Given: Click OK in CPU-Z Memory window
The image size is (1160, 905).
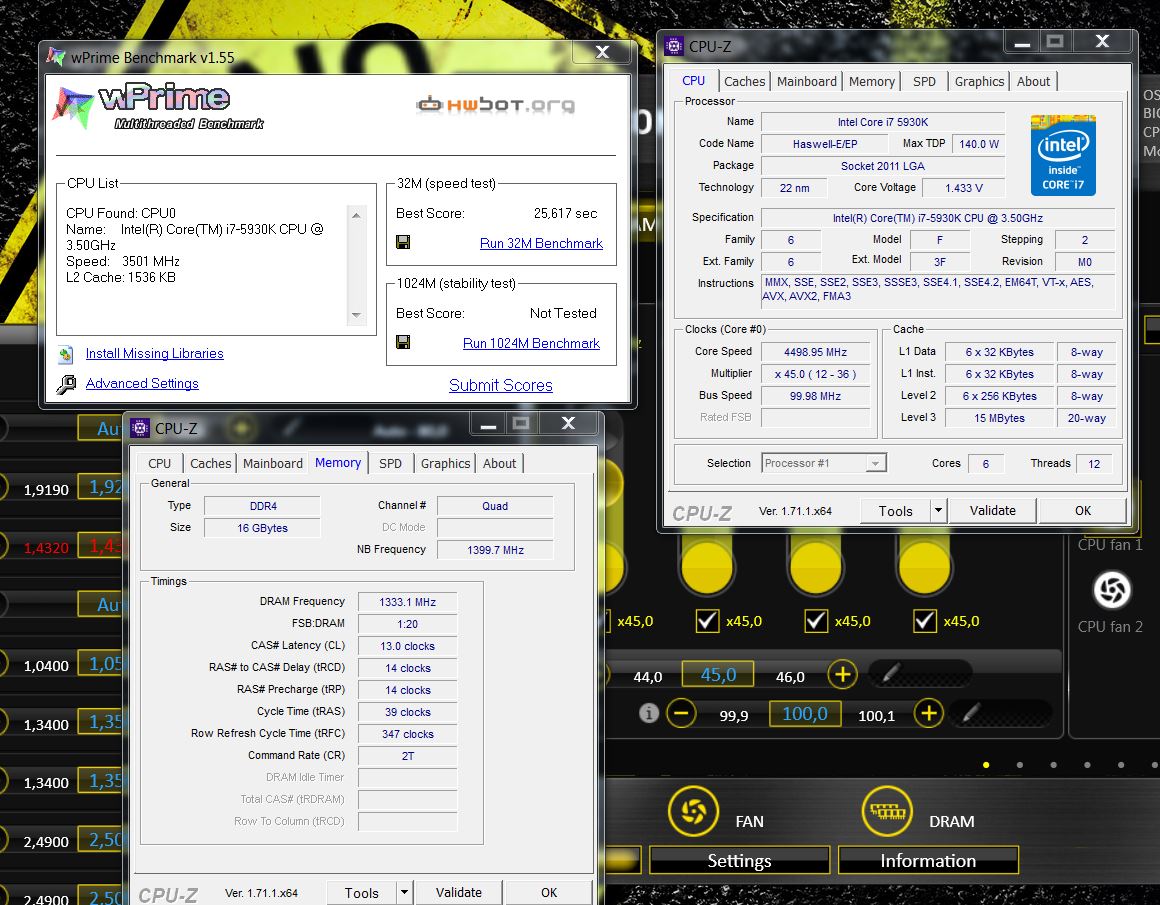Looking at the screenshot, I should [549, 892].
